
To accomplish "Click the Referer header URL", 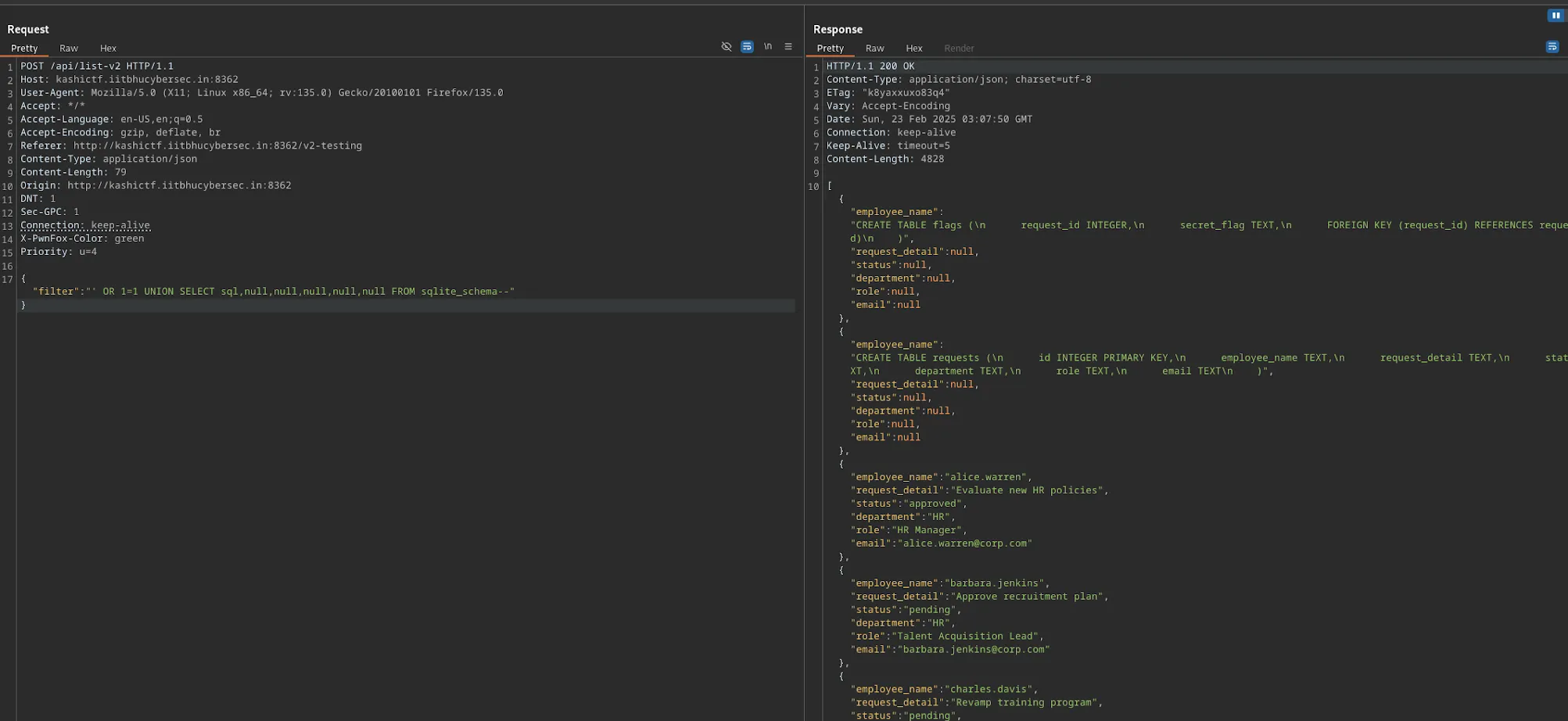I will [217, 146].
